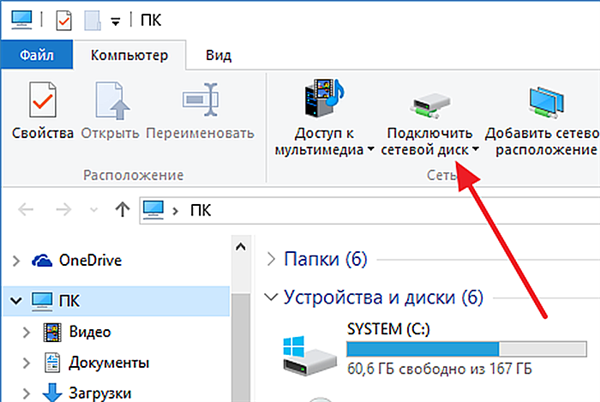Select OneDrive in navigation pane

90,260
